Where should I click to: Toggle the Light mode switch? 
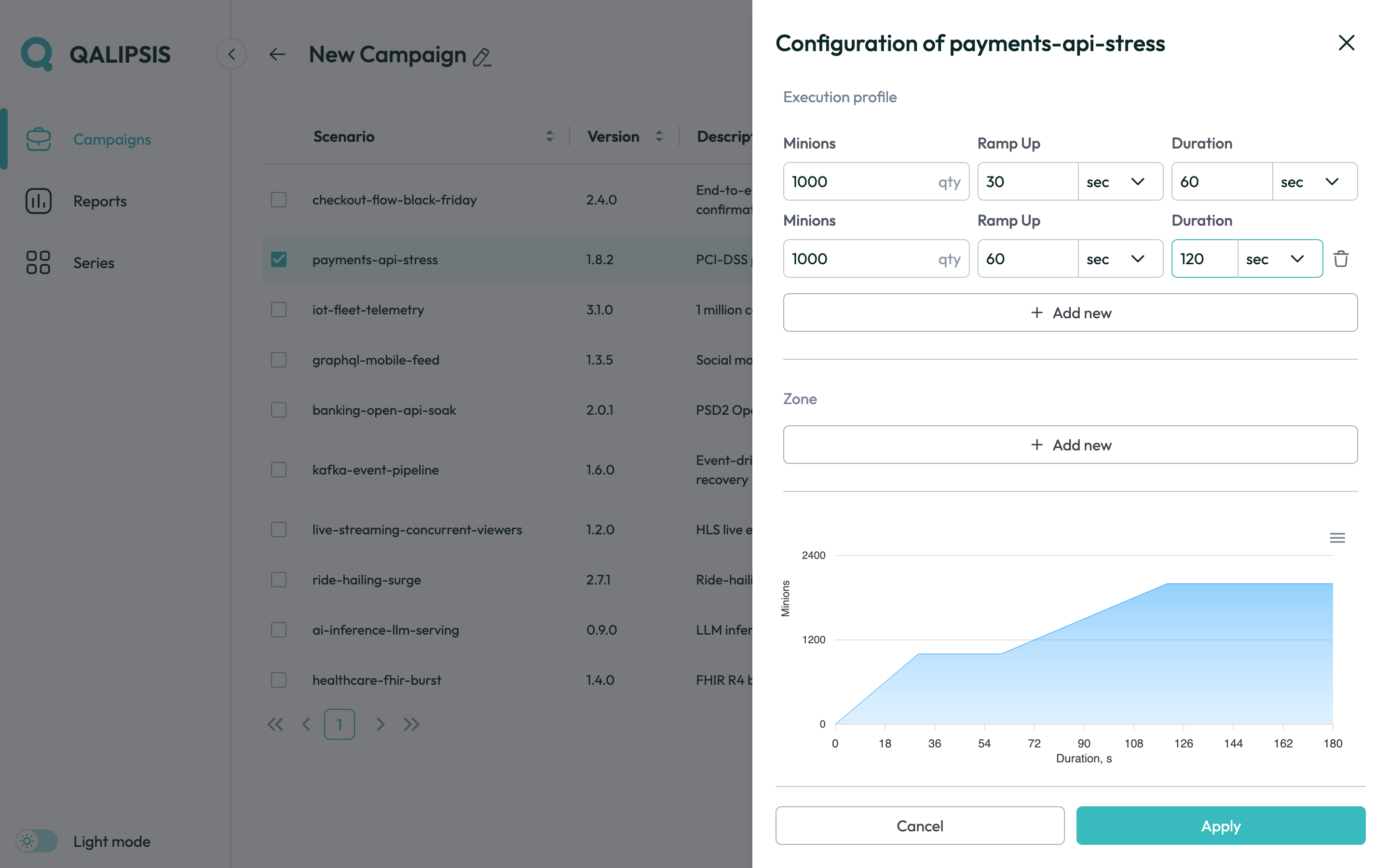(37, 841)
